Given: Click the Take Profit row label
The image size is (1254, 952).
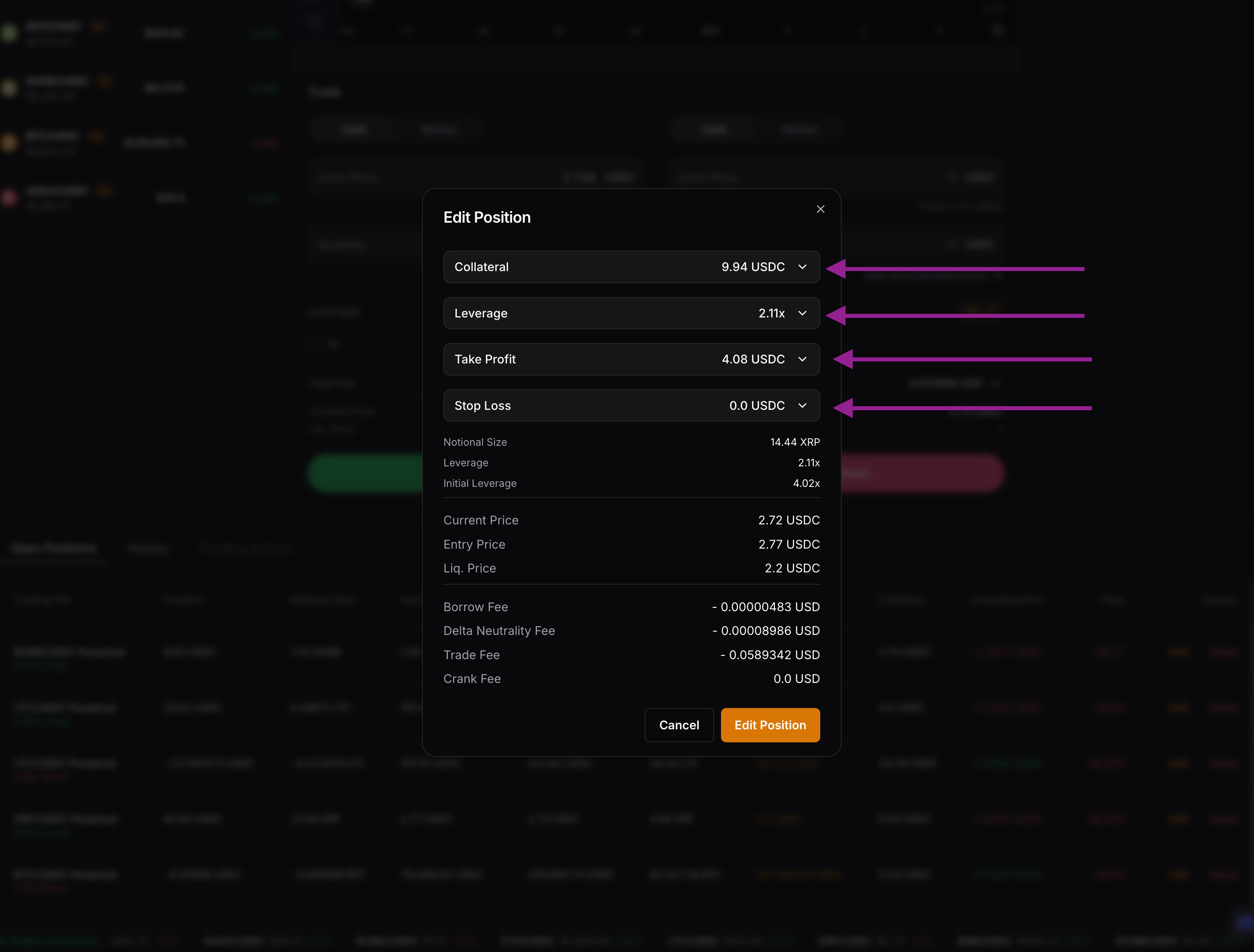Looking at the screenshot, I should point(485,359).
